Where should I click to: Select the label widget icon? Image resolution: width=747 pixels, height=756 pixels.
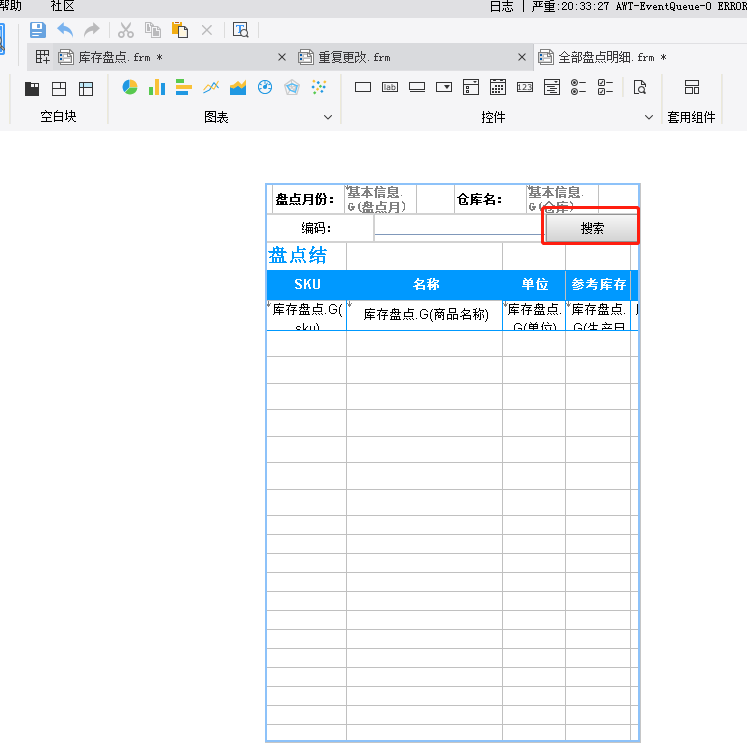point(390,88)
